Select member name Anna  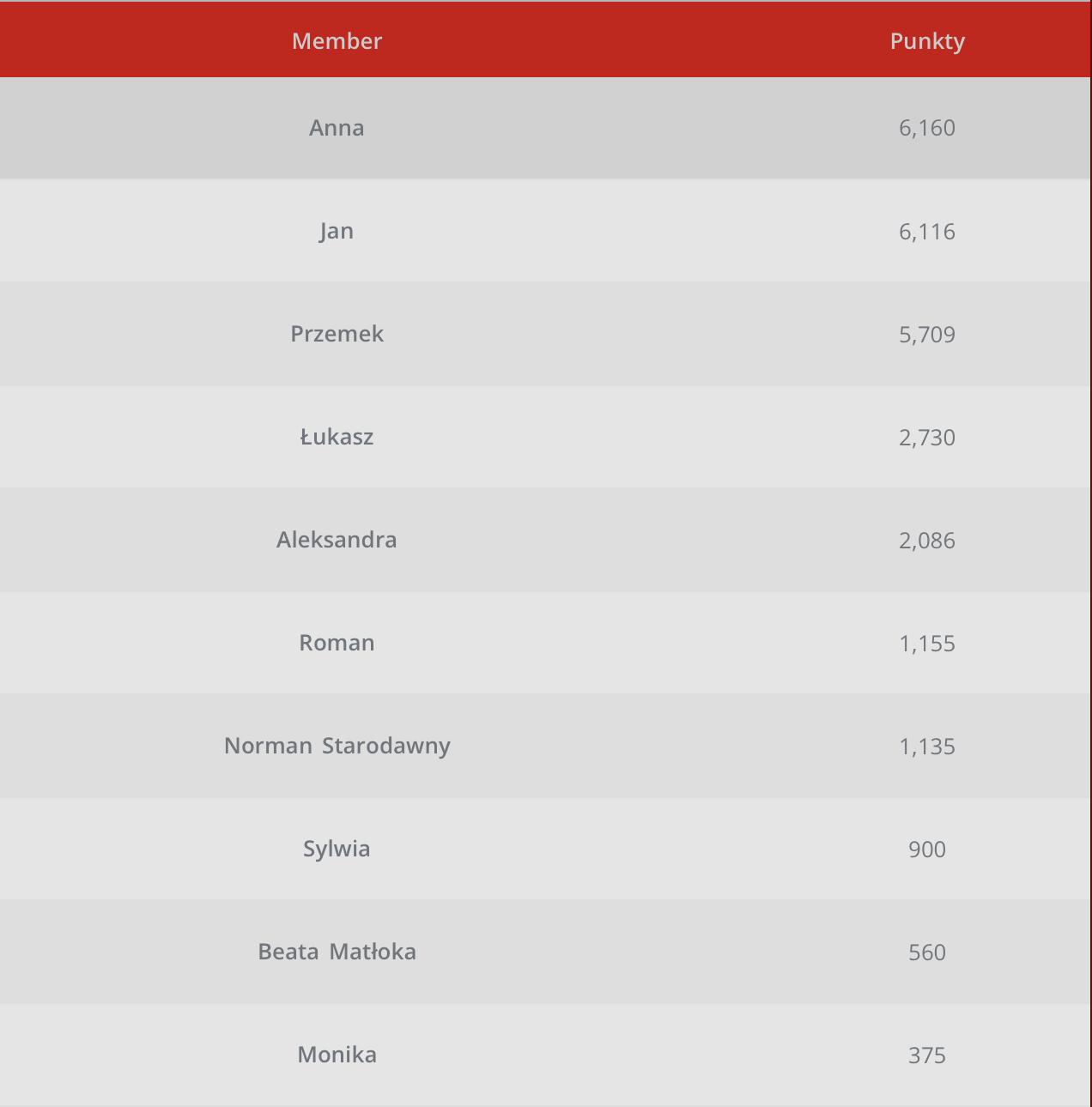tap(337, 128)
